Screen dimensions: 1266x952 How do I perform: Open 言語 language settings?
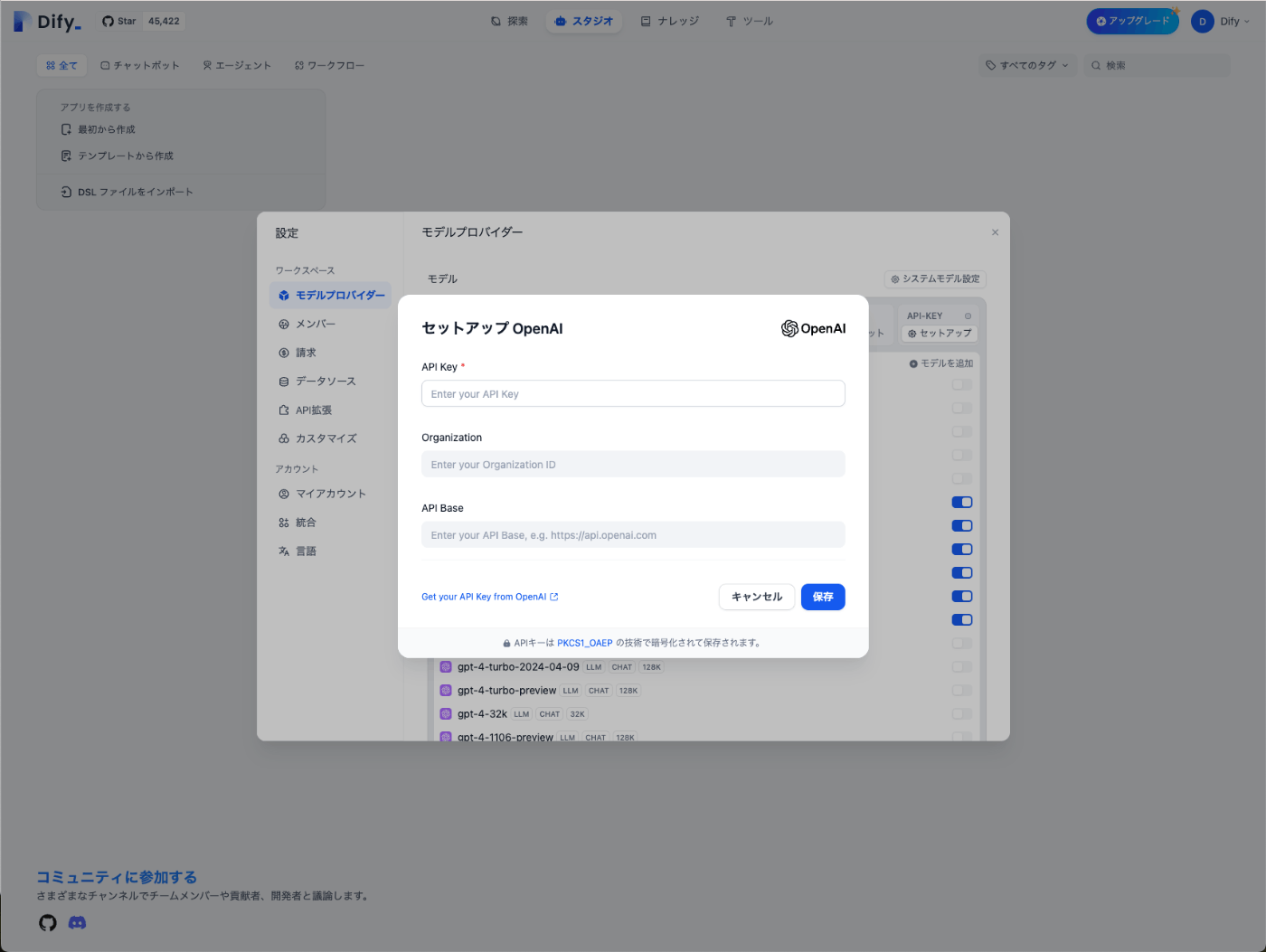(331, 551)
